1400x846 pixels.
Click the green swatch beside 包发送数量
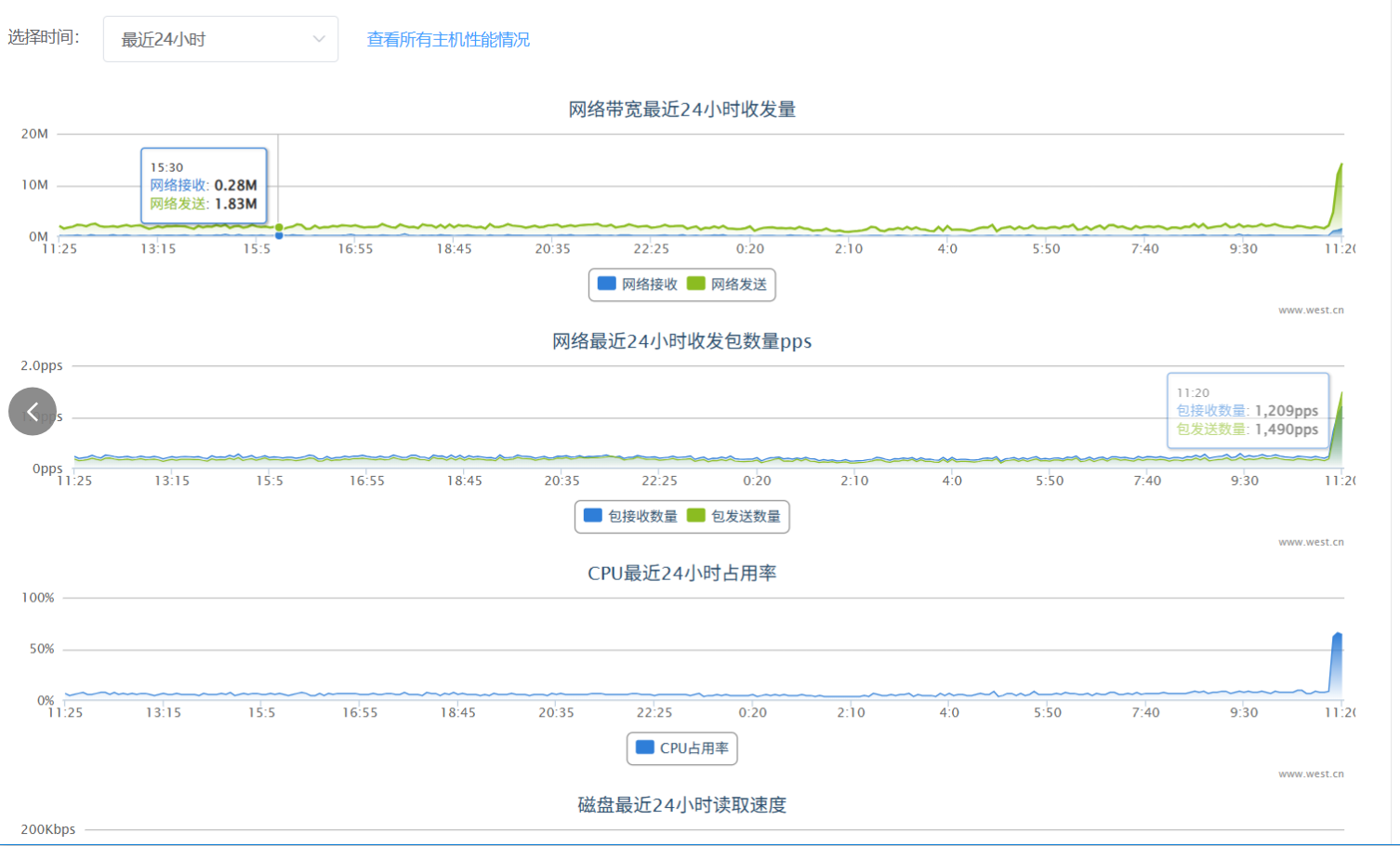pyautogui.click(x=695, y=515)
